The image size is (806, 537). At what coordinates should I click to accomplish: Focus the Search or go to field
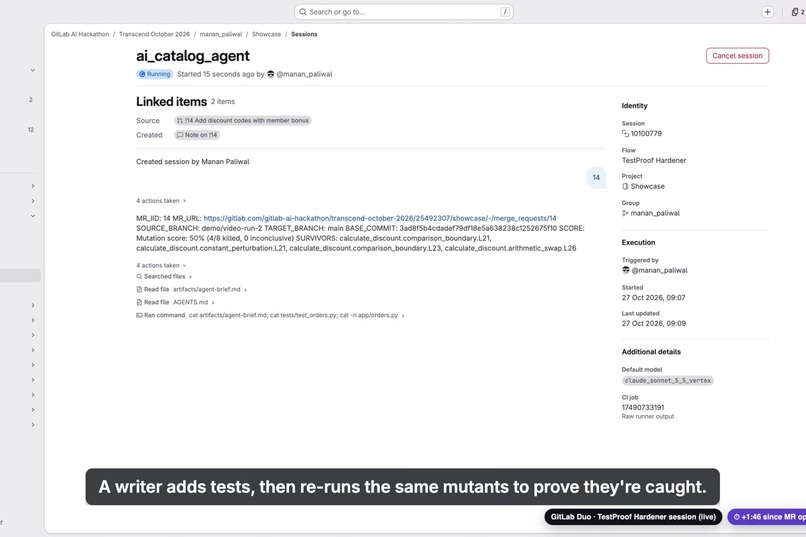point(404,12)
